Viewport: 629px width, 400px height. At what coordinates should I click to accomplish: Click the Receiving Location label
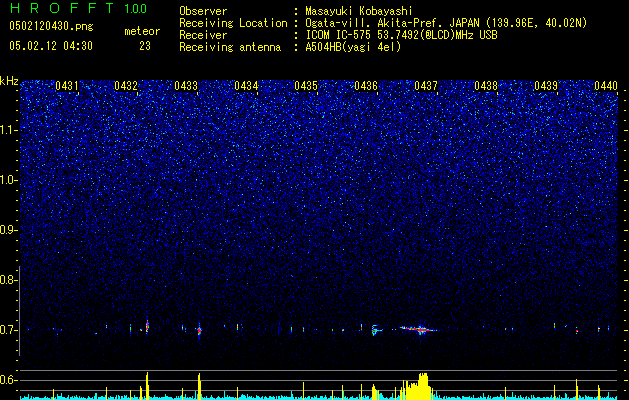tap(233, 23)
